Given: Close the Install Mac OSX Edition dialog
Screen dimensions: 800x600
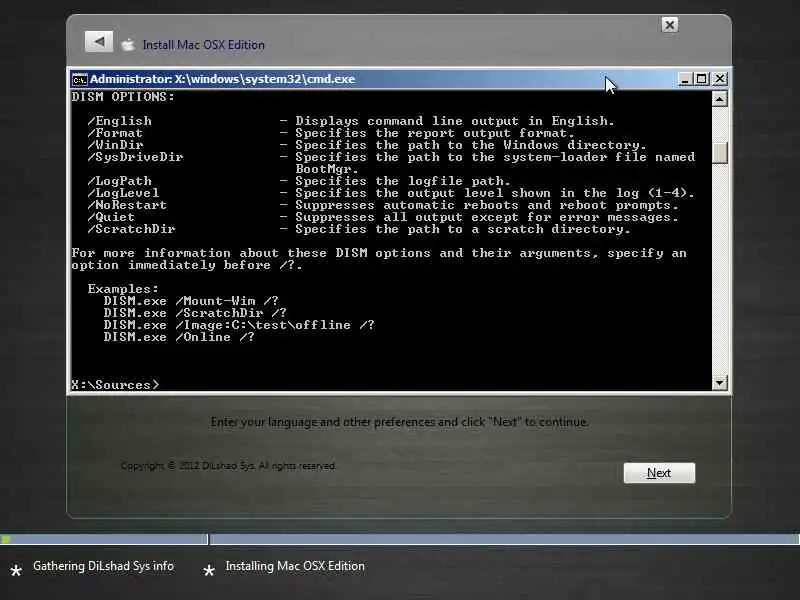Looking at the screenshot, I should point(669,25).
